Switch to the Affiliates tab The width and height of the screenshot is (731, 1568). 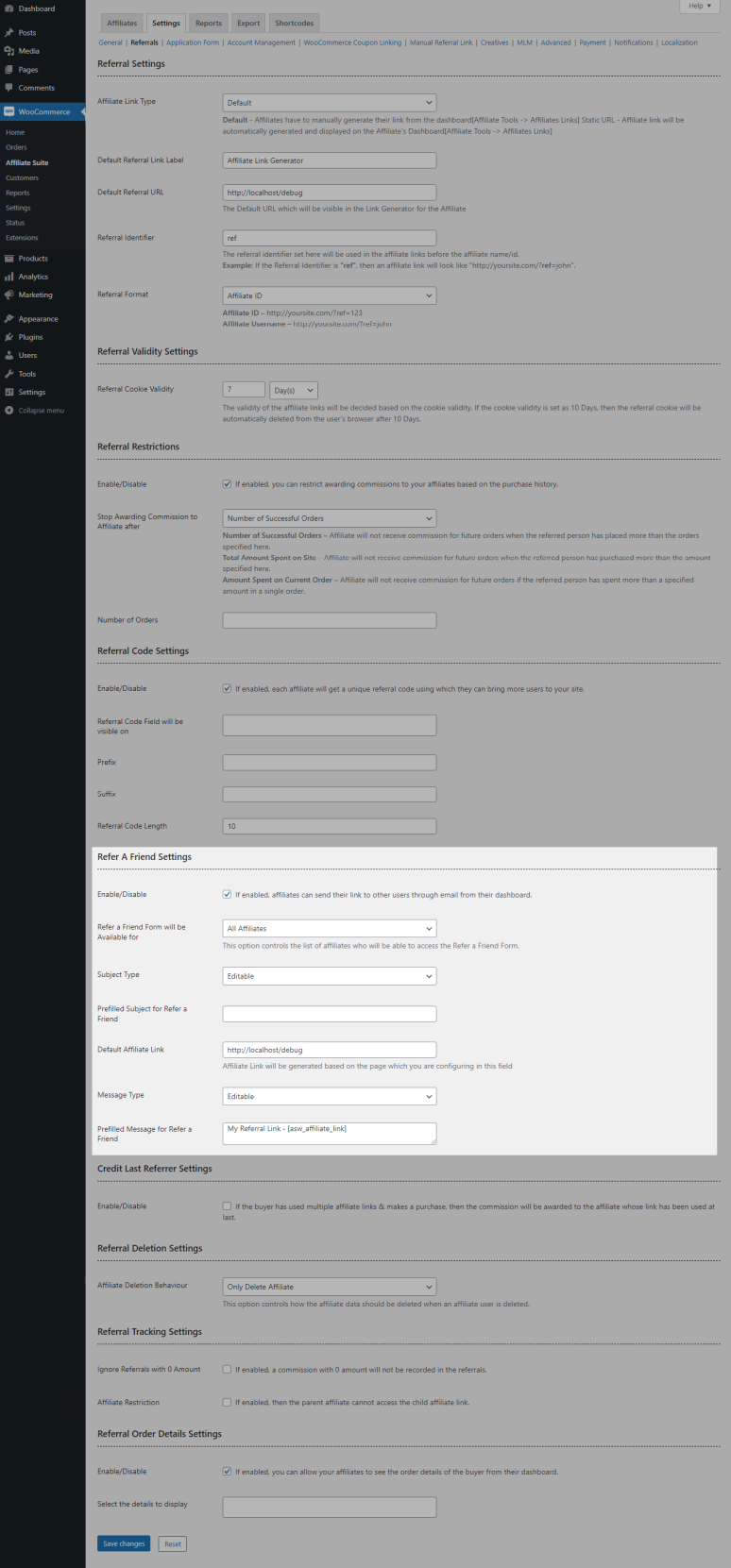click(x=122, y=23)
